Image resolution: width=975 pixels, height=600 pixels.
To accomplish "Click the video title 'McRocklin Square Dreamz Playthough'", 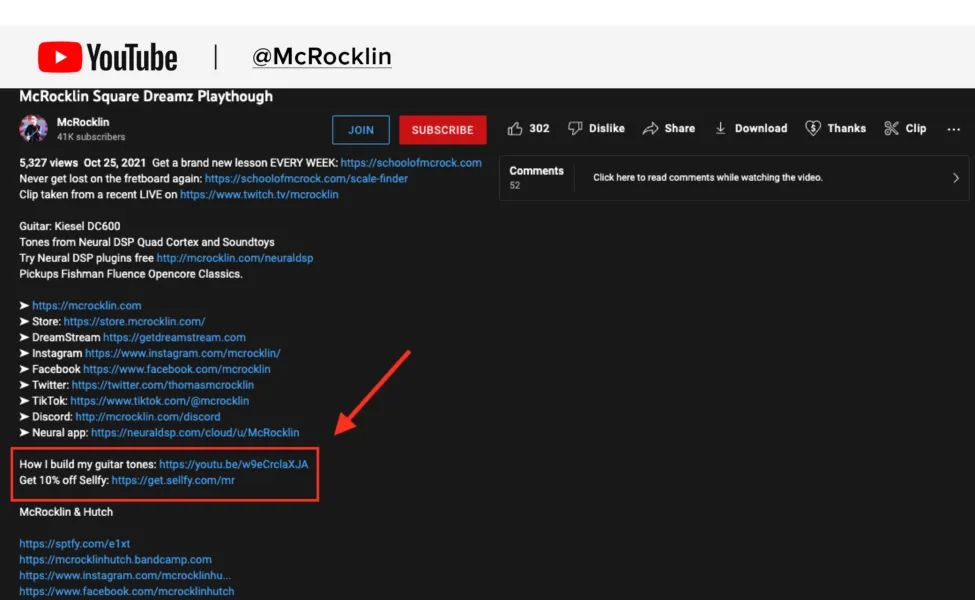I will [146, 96].
